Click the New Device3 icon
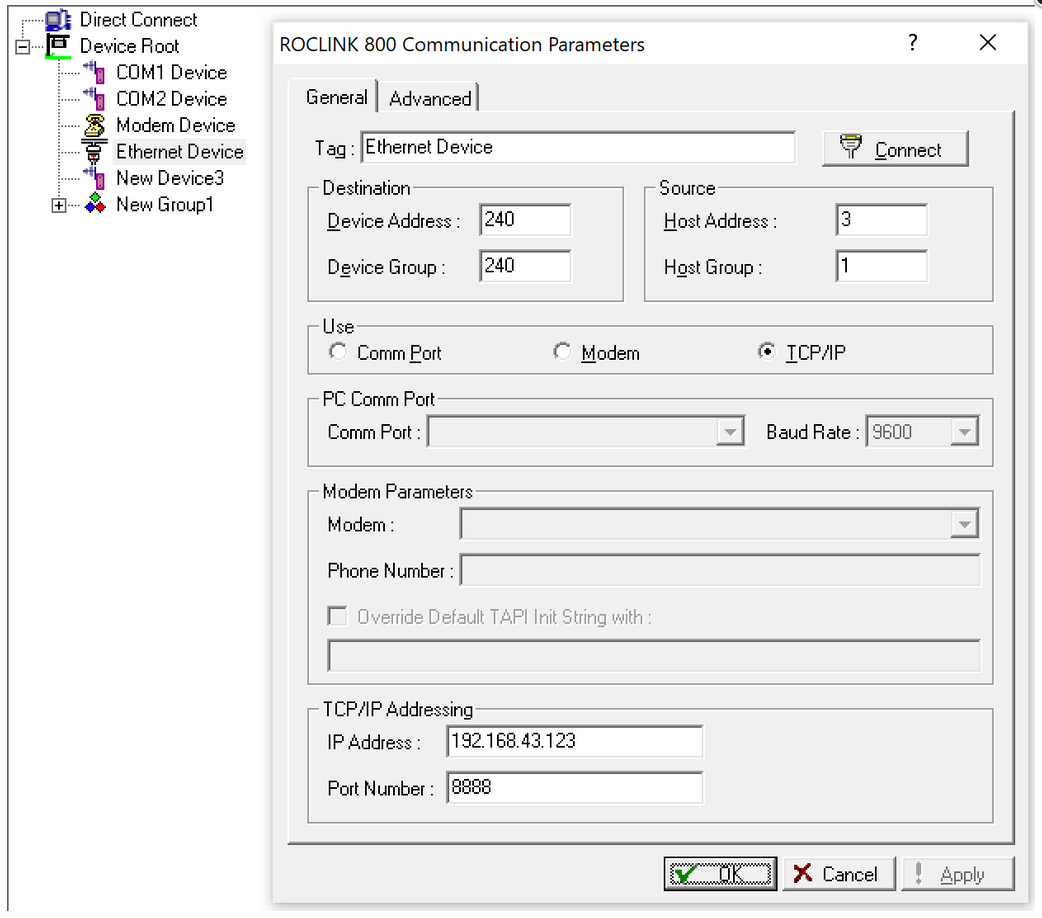The width and height of the screenshot is (1042, 918). (x=94, y=178)
